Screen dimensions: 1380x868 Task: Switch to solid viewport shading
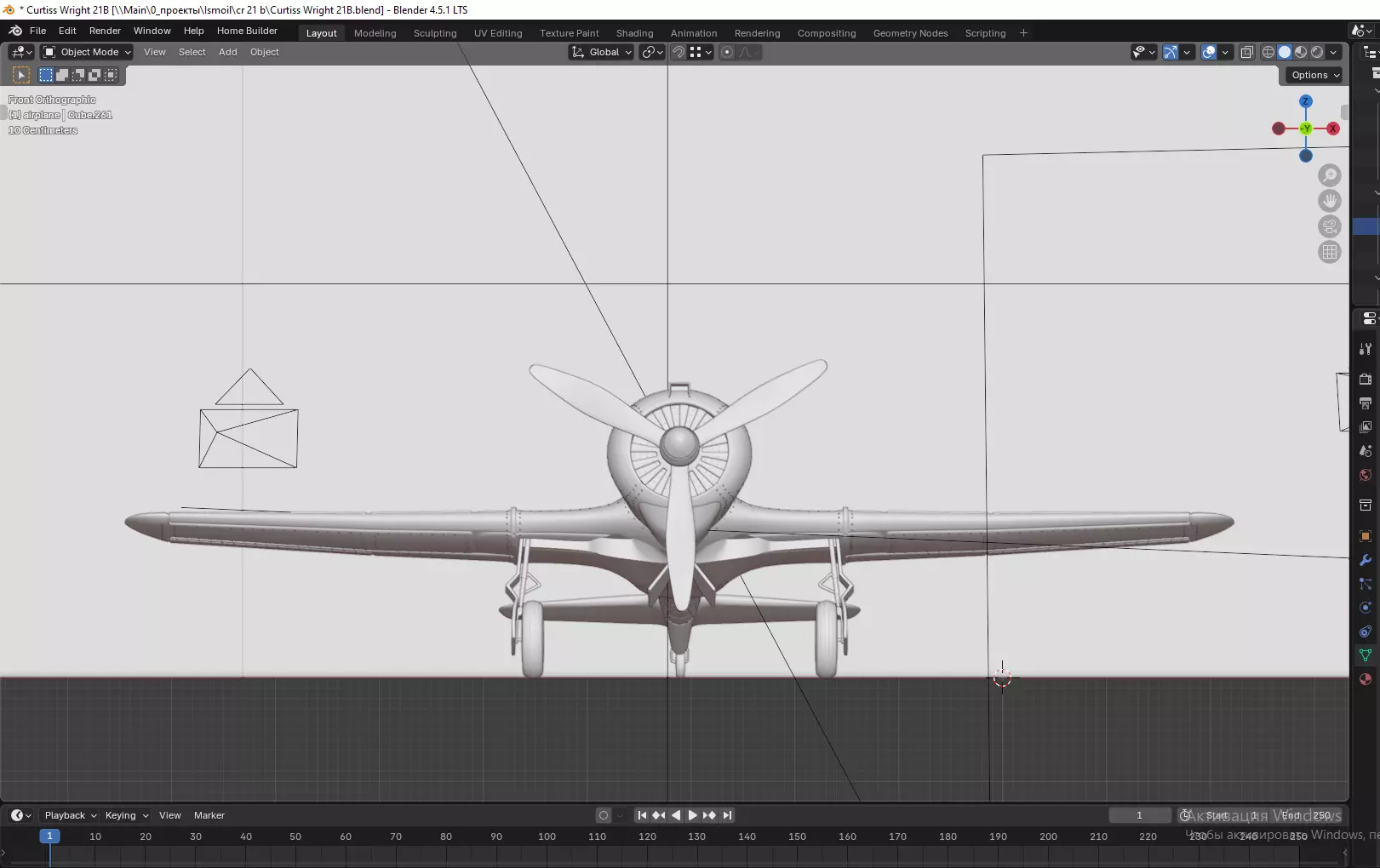pyautogui.click(x=1285, y=52)
